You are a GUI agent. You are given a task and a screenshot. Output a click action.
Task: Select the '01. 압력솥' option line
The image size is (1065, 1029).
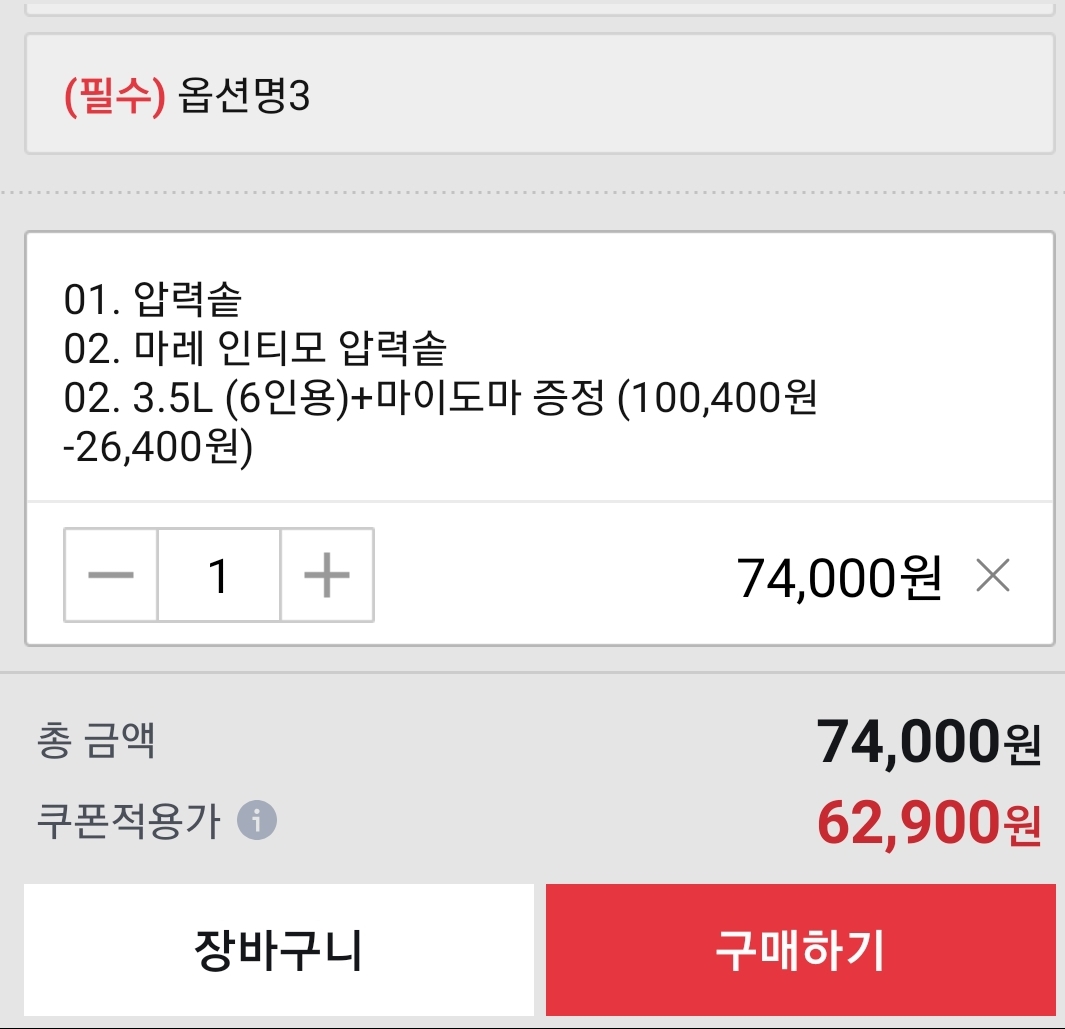tap(153, 298)
